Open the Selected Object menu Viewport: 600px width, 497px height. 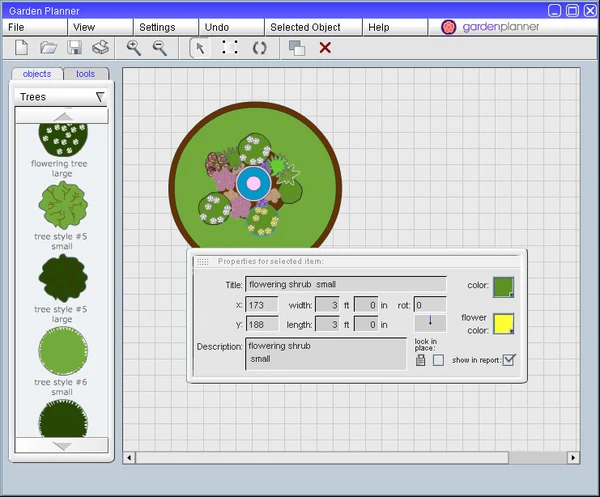[313, 27]
